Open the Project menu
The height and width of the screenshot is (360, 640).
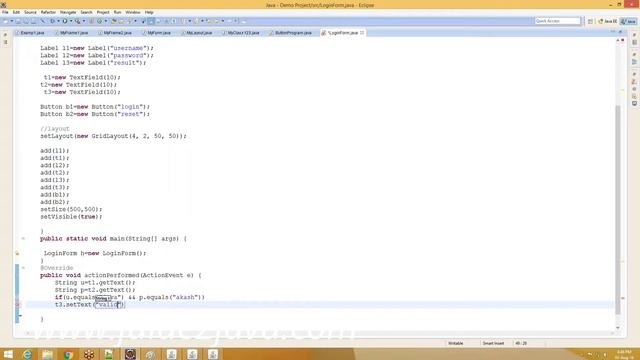(103, 12)
